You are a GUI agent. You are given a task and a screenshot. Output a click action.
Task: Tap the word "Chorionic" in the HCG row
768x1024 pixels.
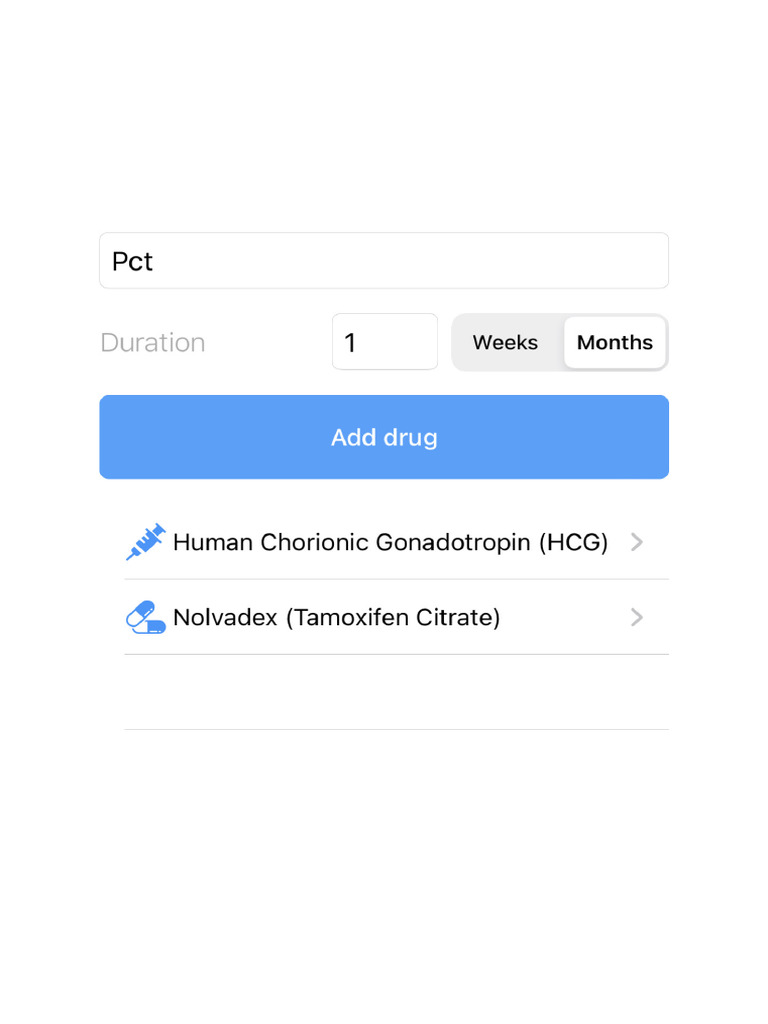(313, 542)
